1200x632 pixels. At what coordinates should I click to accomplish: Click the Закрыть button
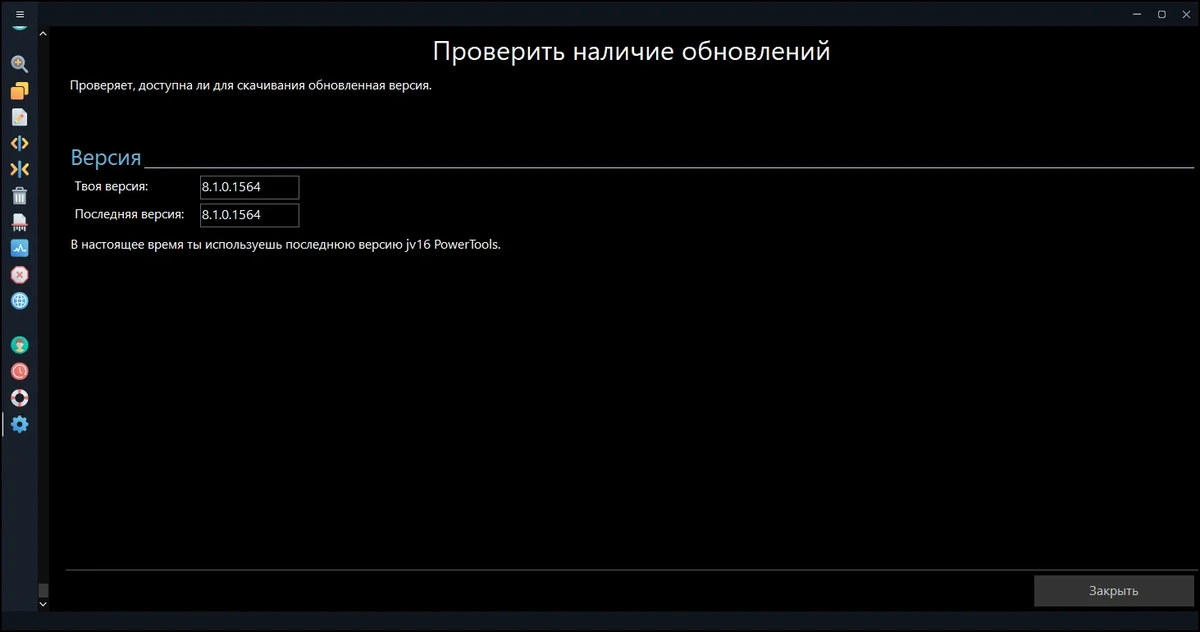tap(1114, 591)
